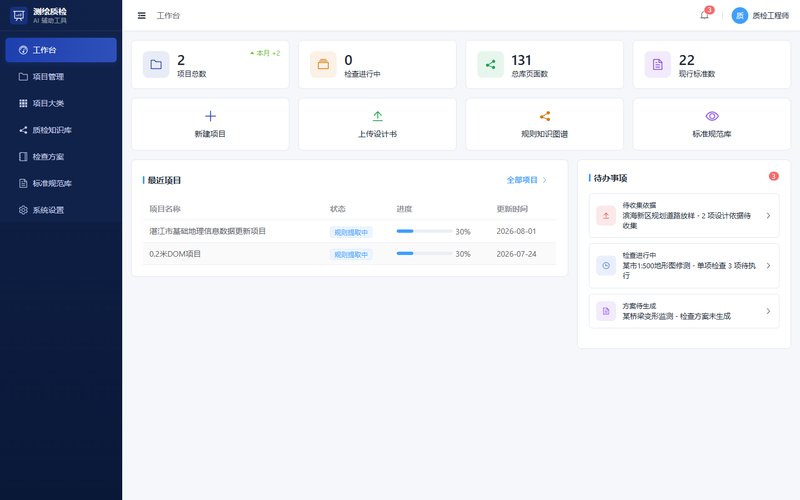Click the 质检知识库 share icon in sidebar

[x=23, y=130]
